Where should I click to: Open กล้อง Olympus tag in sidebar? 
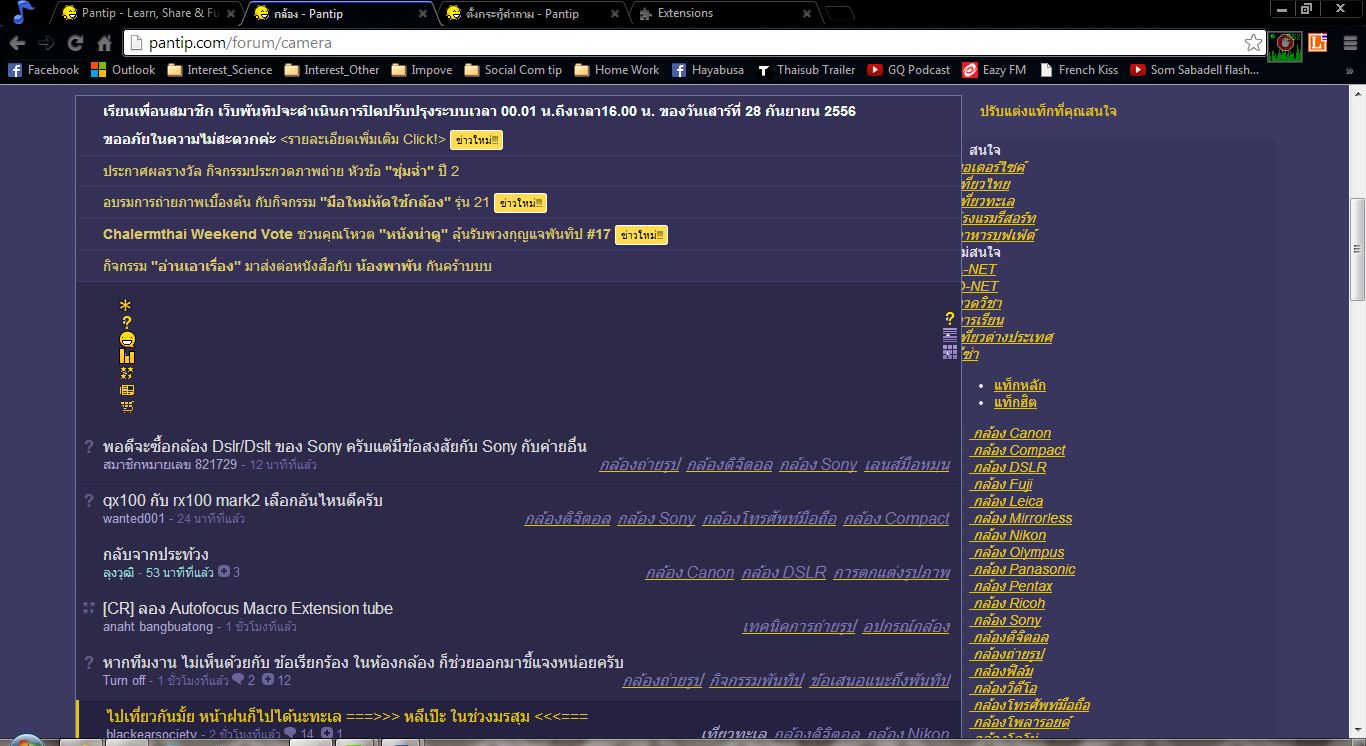coord(1017,552)
